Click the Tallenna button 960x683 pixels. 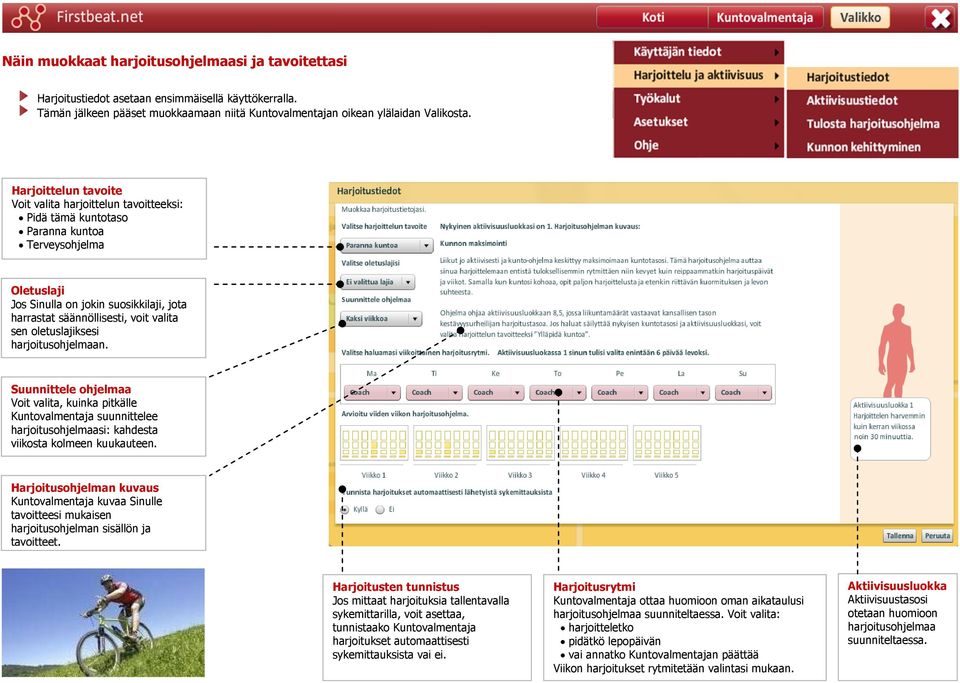tap(899, 536)
